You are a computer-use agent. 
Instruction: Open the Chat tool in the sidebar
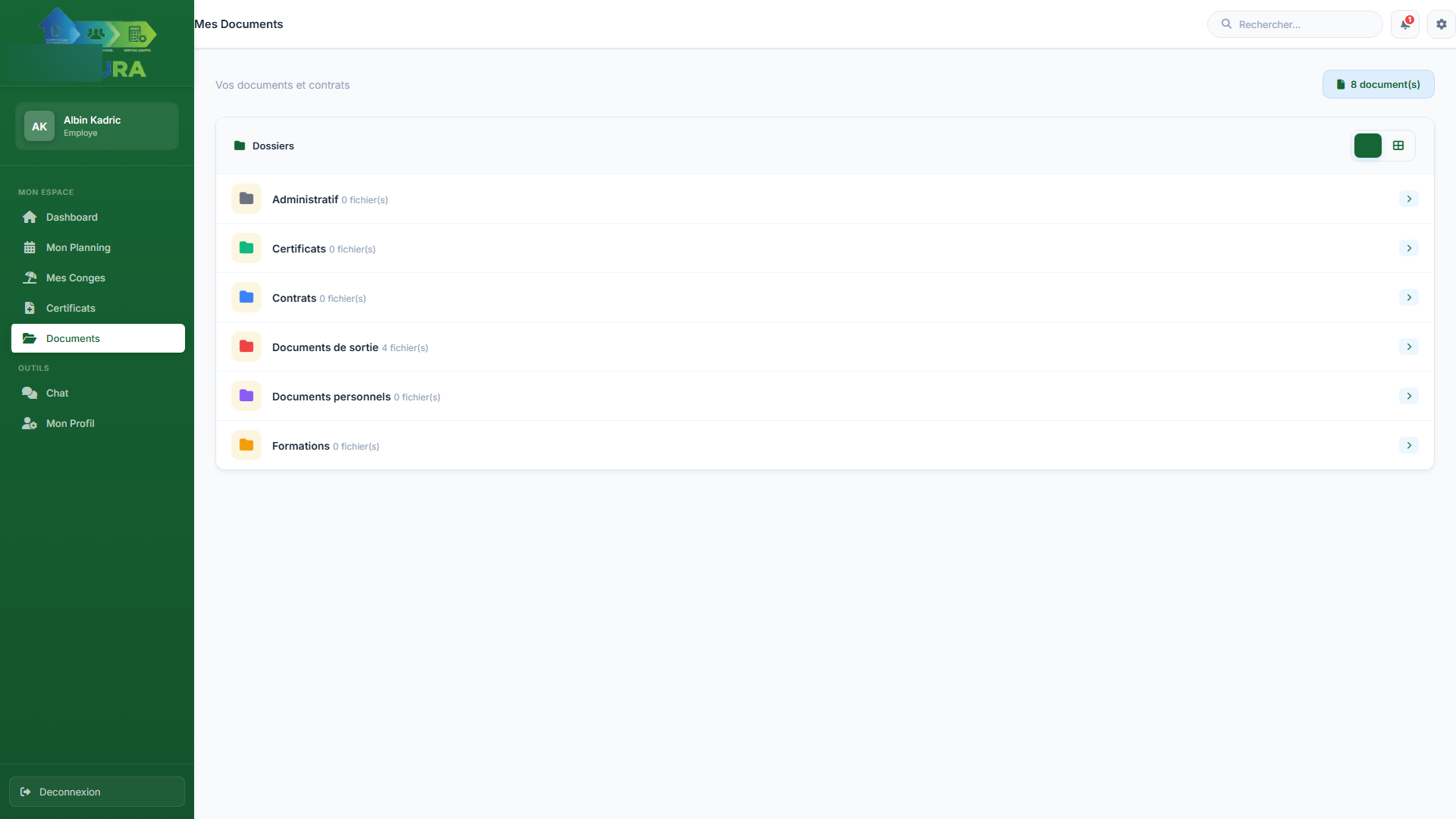point(57,393)
